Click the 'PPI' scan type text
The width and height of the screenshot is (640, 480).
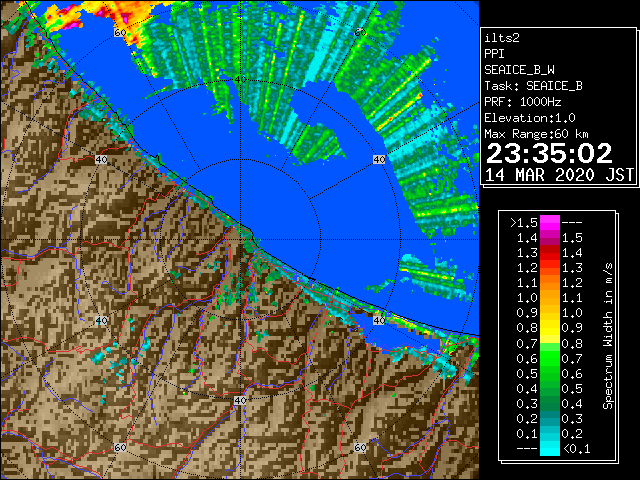click(x=494, y=54)
